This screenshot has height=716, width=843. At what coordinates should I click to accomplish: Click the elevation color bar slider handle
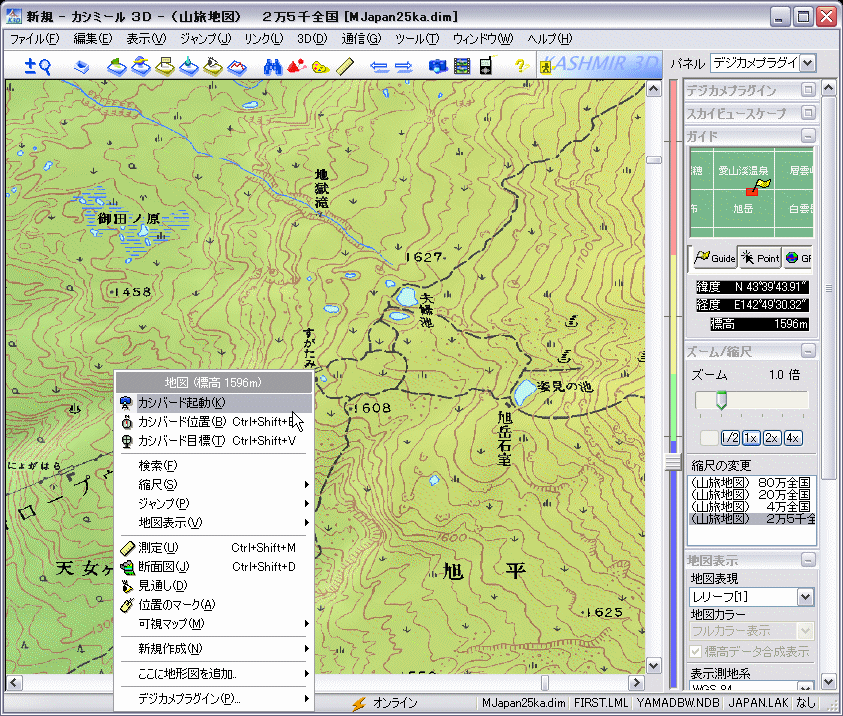click(x=672, y=462)
